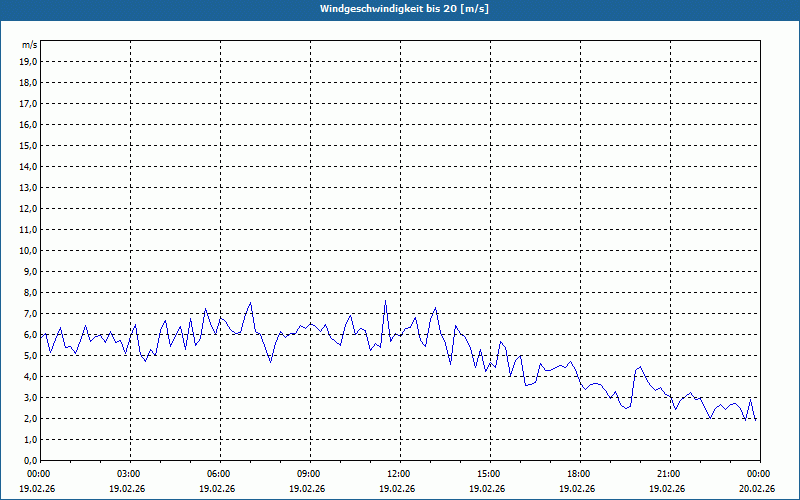Select the 21:00 time axis label
The image size is (800, 500).
point(669,474)
